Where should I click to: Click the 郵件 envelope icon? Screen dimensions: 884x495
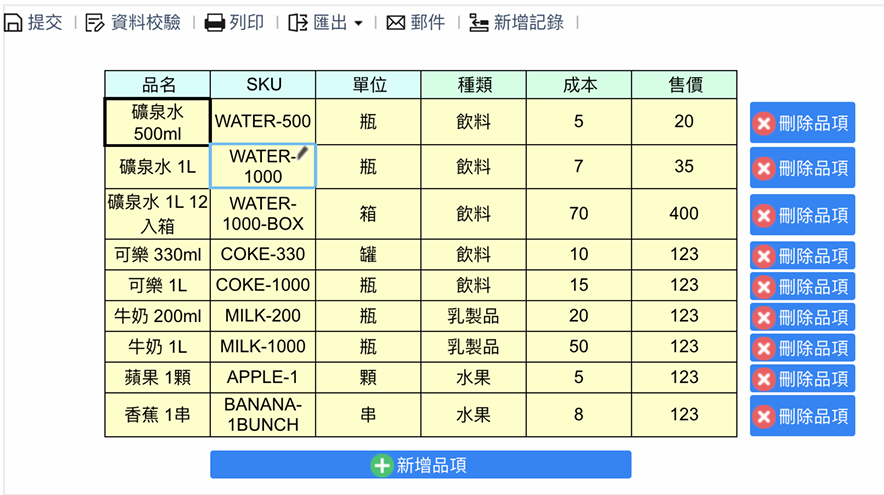pos(396,23)
